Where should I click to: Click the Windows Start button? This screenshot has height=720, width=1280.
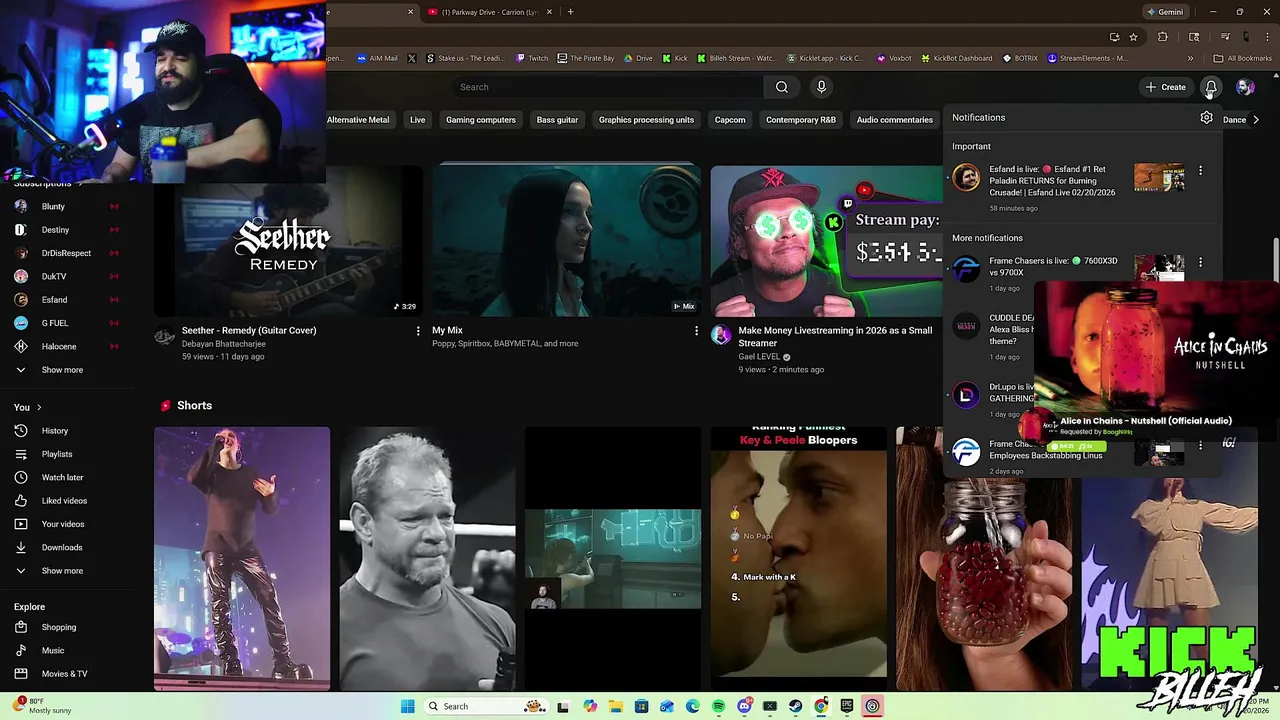[x=407, y=706]
